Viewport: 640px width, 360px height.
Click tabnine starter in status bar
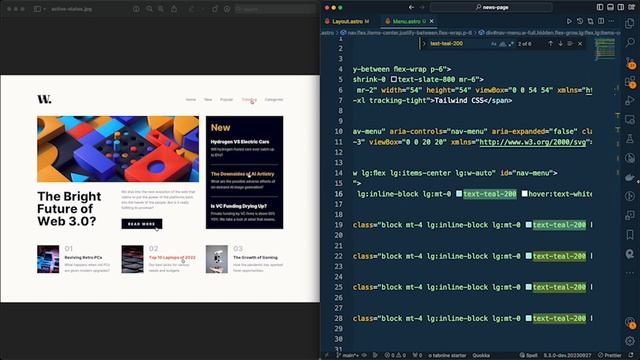coord(447,355)
